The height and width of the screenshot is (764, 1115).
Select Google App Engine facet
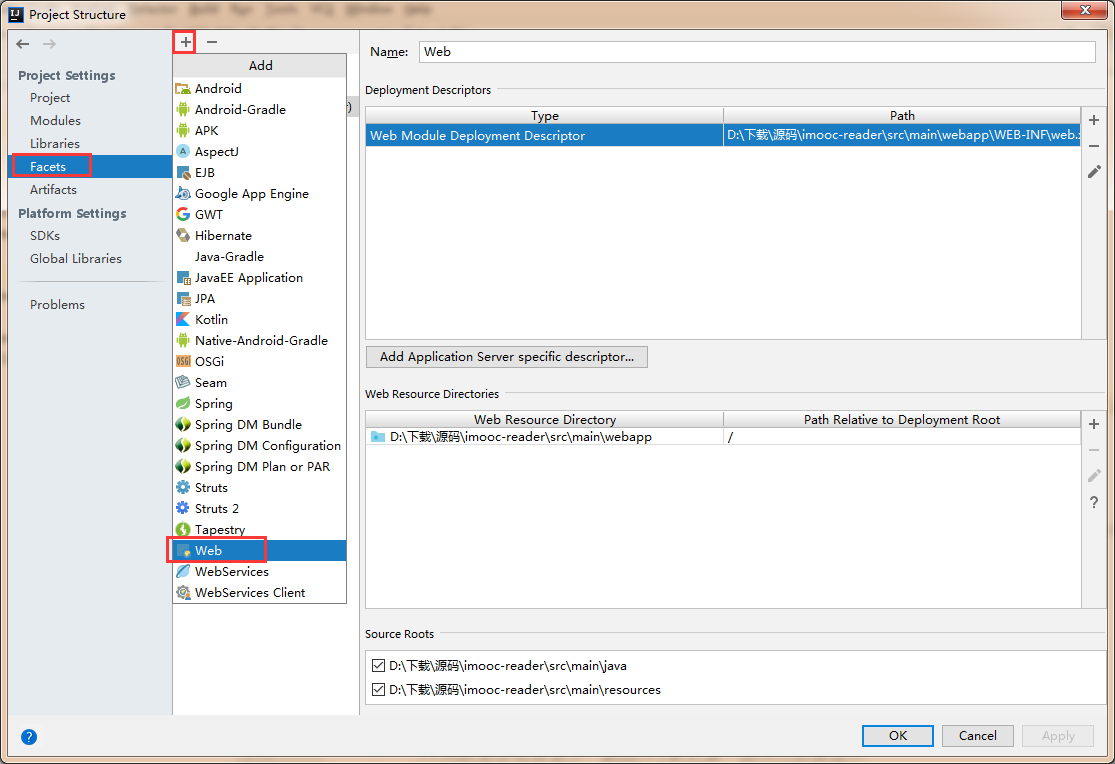point(260,193)
